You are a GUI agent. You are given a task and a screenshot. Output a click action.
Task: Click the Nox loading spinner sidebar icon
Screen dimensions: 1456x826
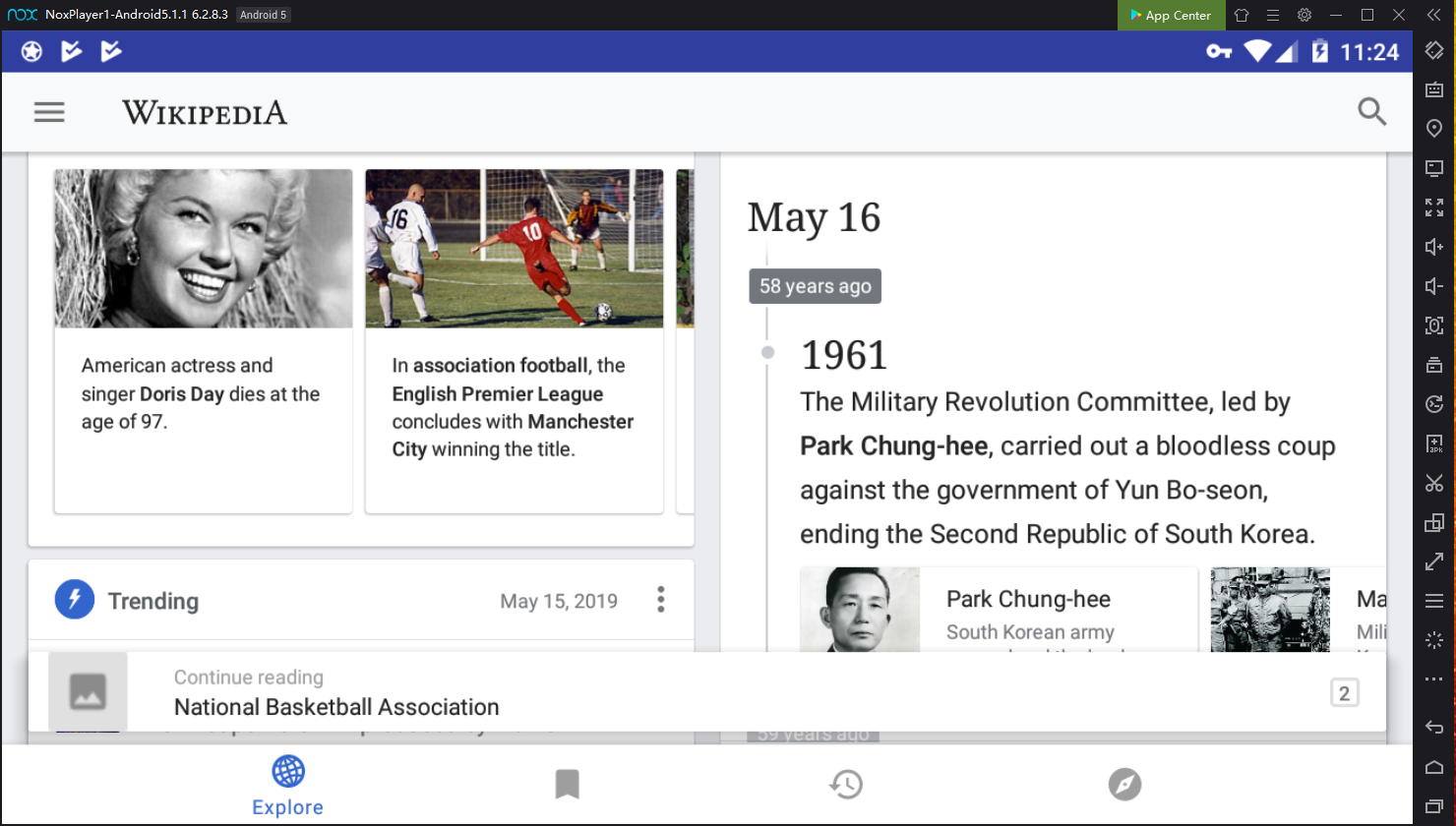(1434, 640)
